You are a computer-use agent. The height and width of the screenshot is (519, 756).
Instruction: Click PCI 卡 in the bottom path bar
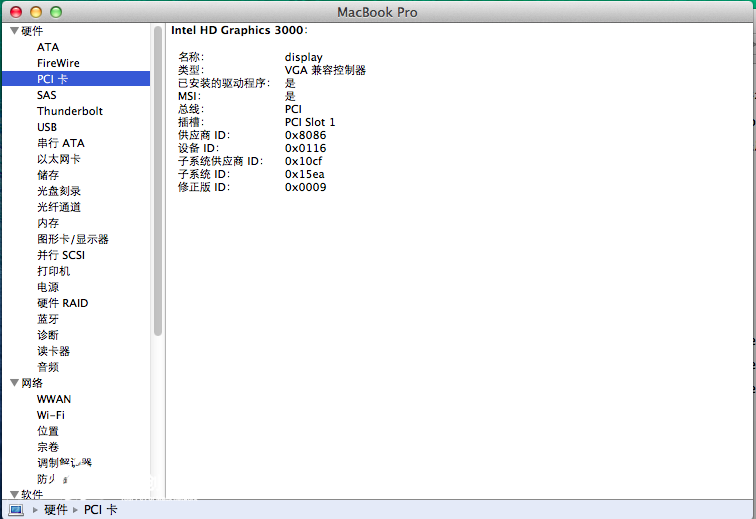pos(100,510)
